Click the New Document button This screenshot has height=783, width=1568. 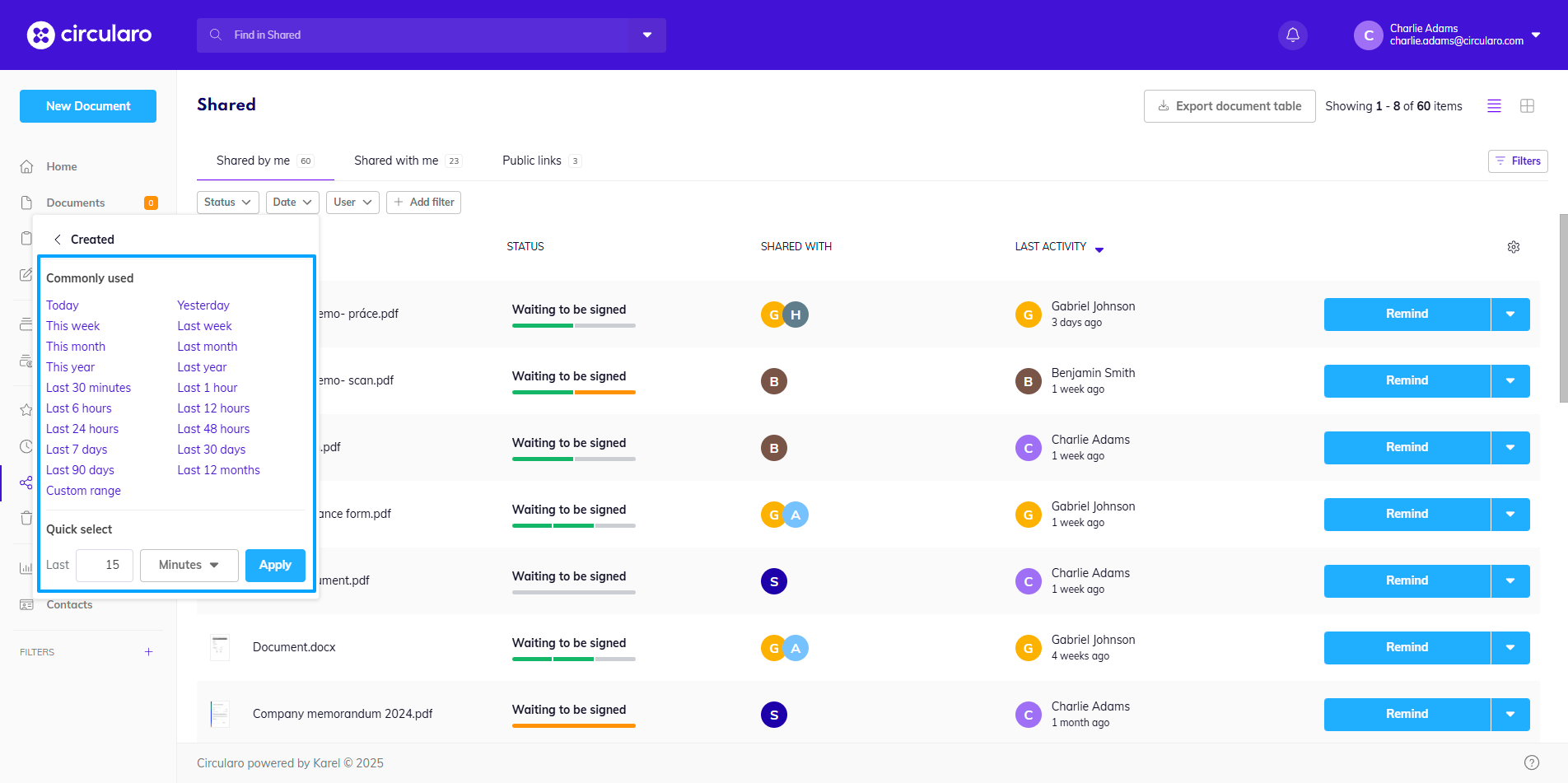[x=88, y=106]
